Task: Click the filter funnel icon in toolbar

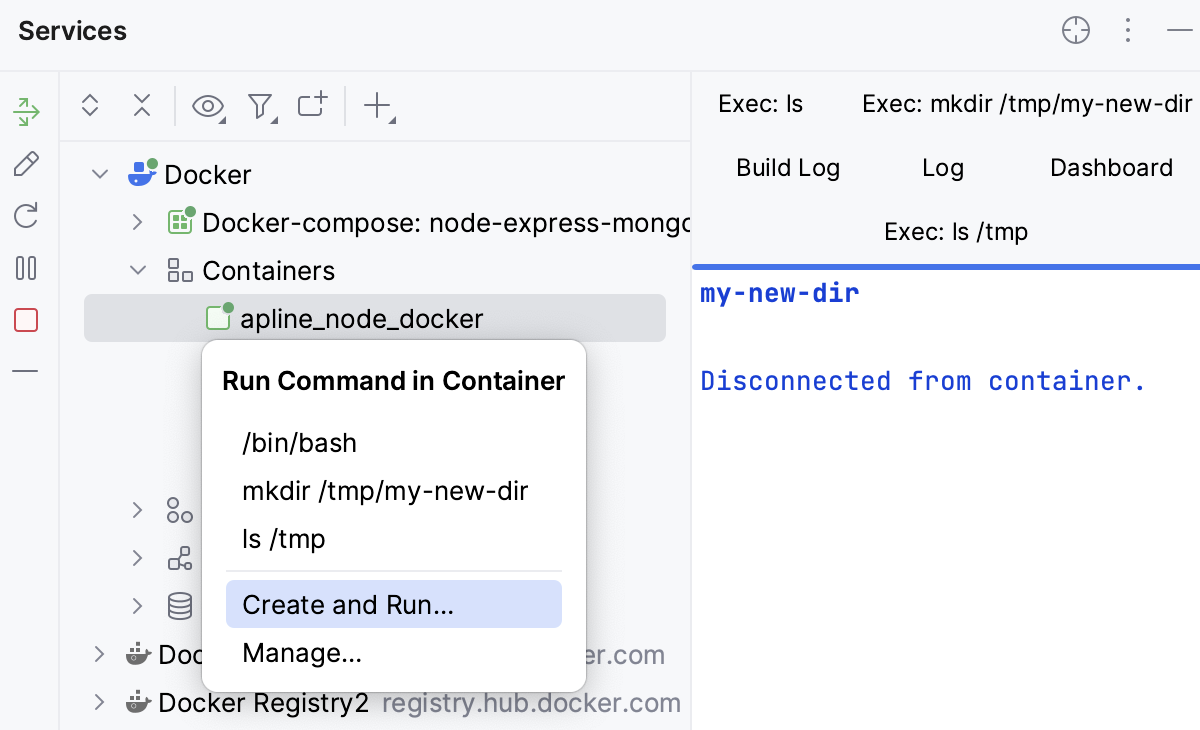Action: (x=260, y=105)
